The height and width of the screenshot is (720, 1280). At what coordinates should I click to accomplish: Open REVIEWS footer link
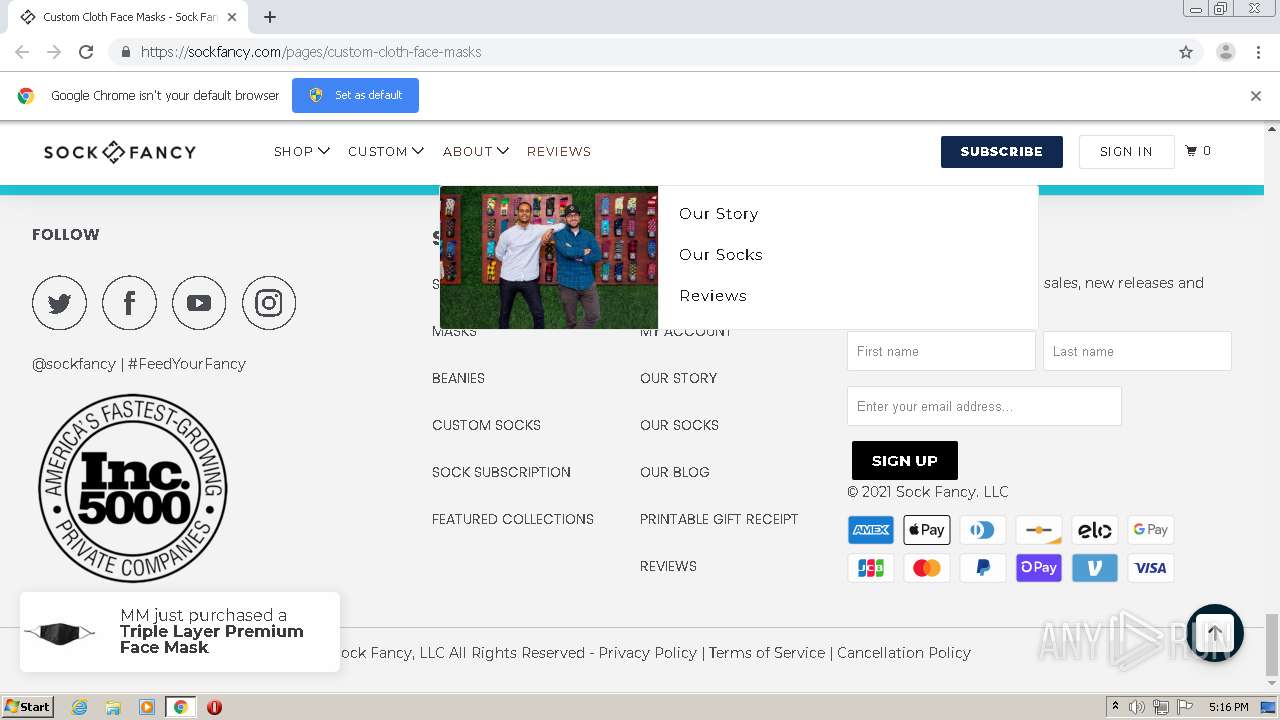point(668,566)
